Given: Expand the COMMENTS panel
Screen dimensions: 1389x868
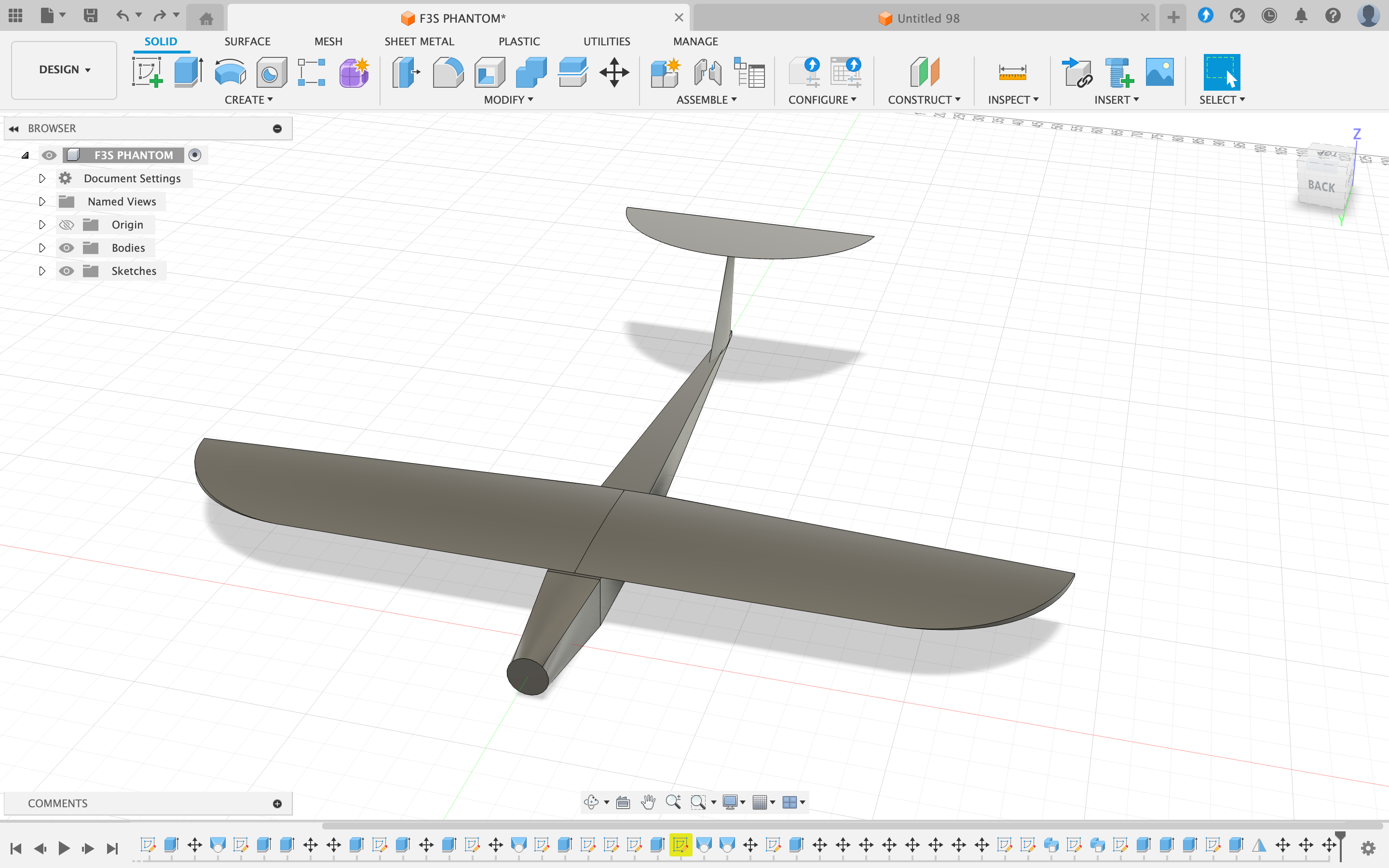Looking at the screenshot, I should coord(277,803).
